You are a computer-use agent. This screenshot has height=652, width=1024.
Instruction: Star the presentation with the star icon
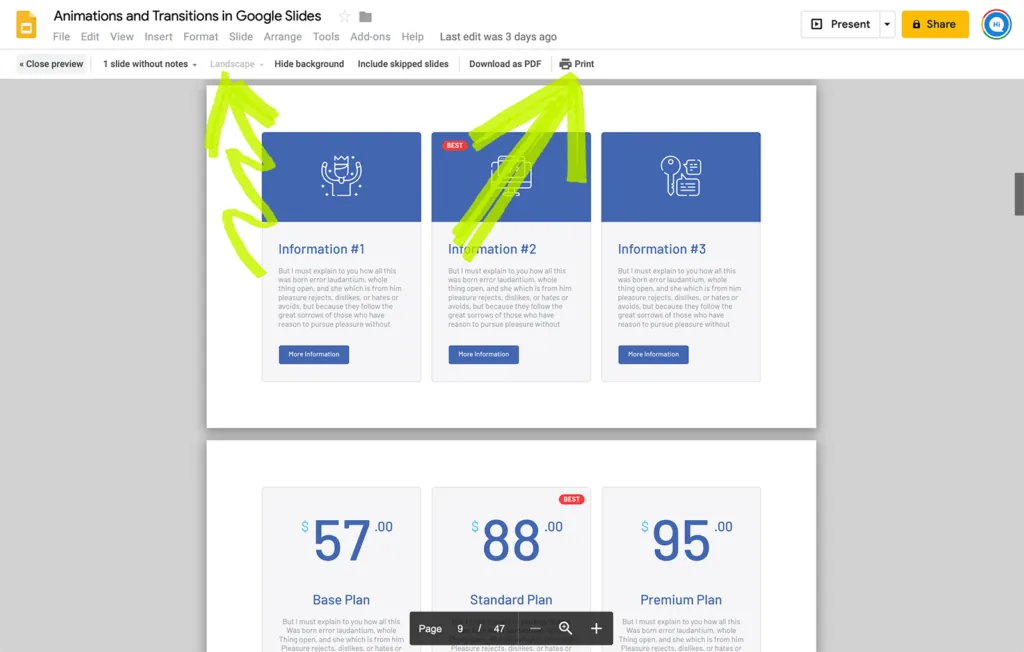coord(344,16)
